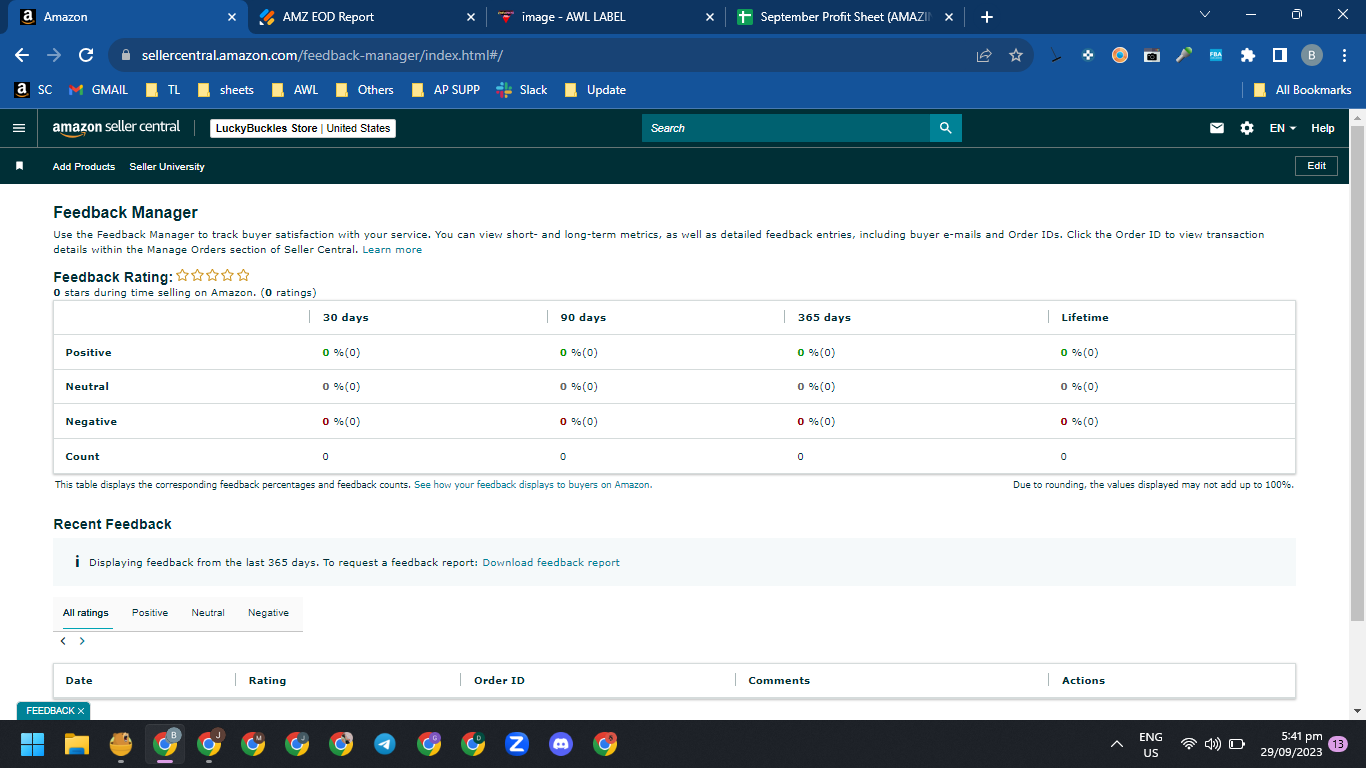Open the notification center badge showing 13

tap(1337, 744)
